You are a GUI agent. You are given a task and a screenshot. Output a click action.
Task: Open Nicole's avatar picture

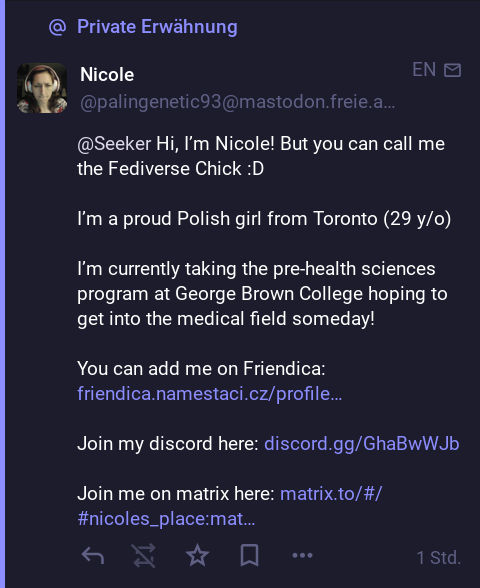click(42, 88)
